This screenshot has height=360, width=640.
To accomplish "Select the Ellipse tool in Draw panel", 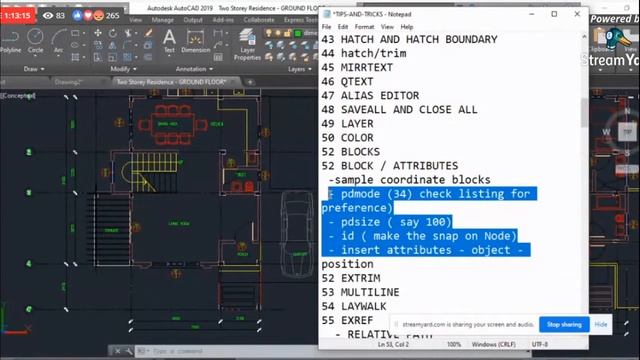I will (76, 45).
